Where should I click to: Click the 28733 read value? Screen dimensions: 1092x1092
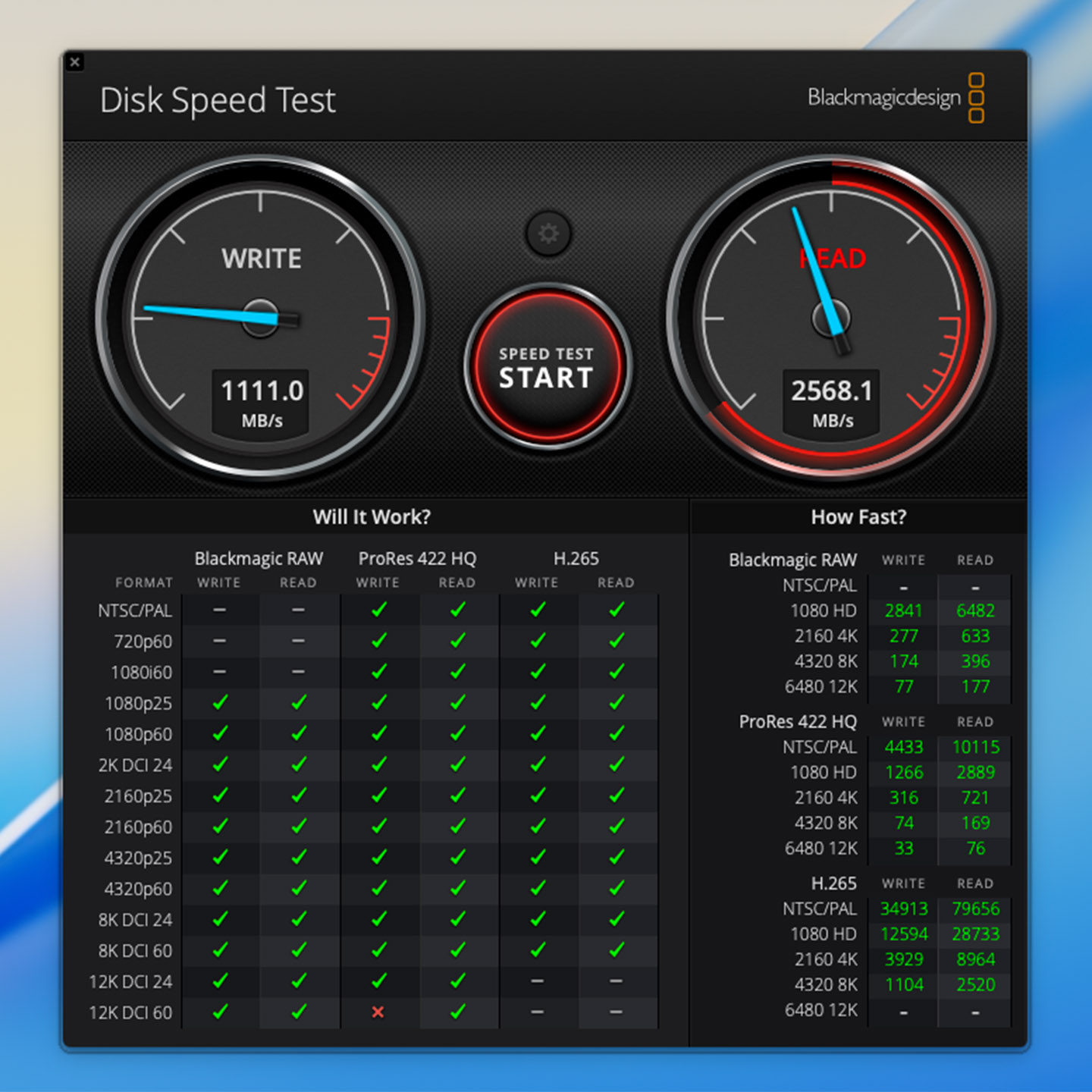pyautogui.click(x=975, y=934)
